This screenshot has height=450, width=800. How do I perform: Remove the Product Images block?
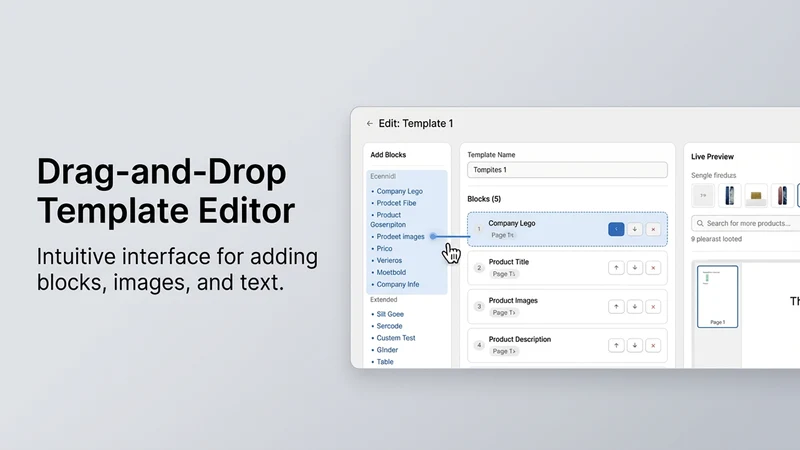(x=653, y=307)
